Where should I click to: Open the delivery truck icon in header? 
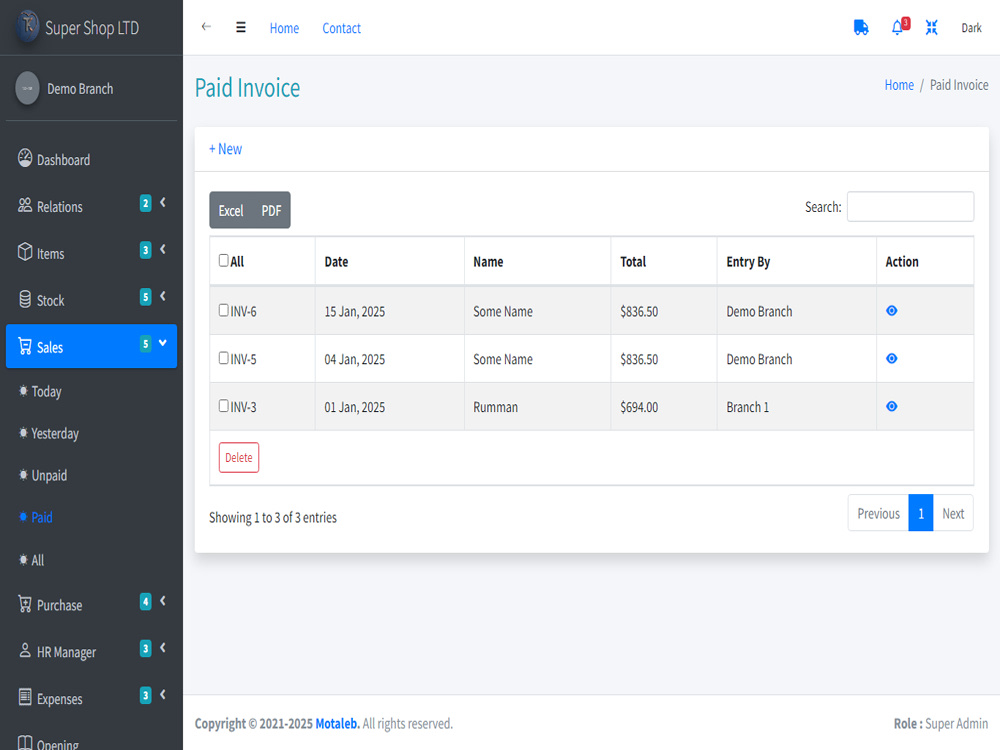tap(861, 27)
